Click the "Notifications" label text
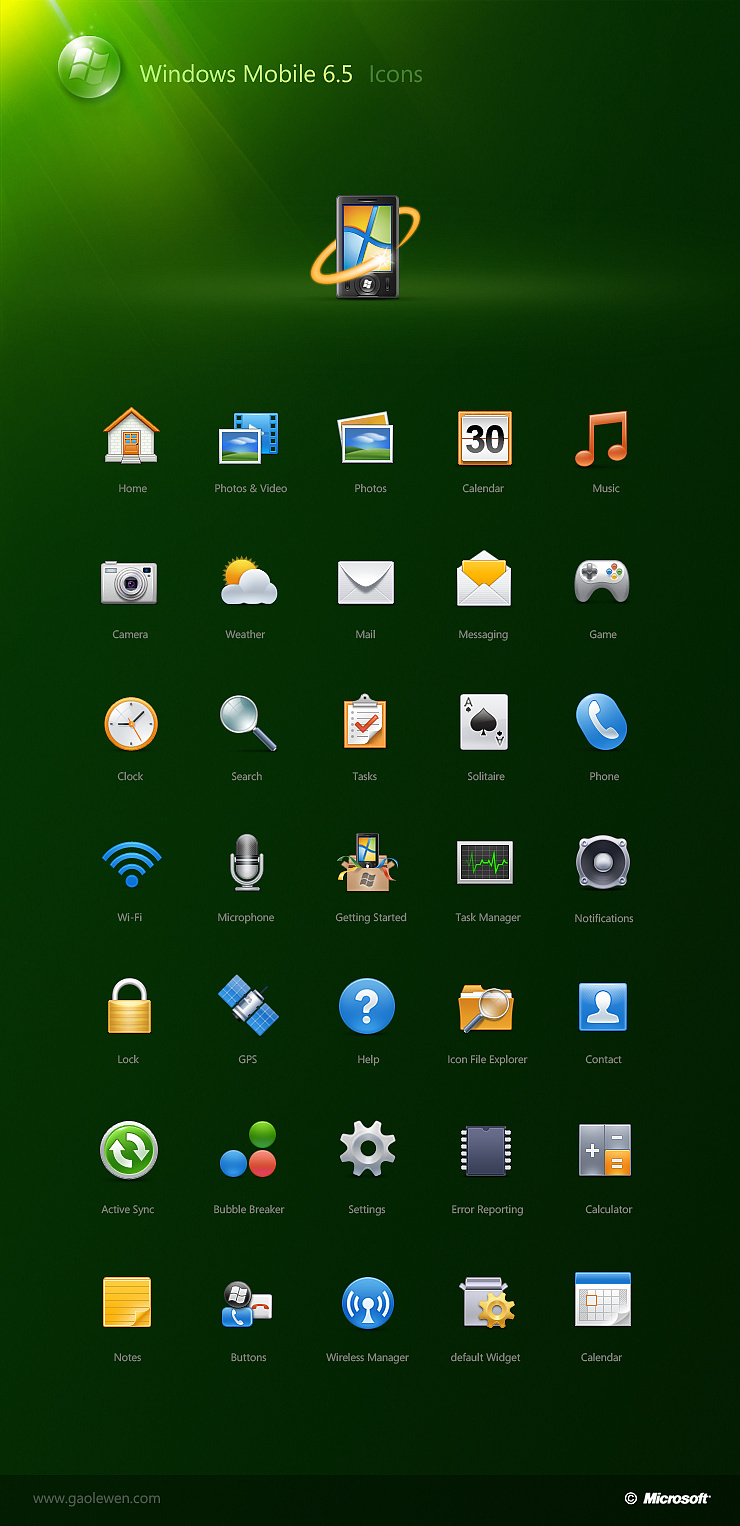740x1526 pixels. [x=604, y=918]
